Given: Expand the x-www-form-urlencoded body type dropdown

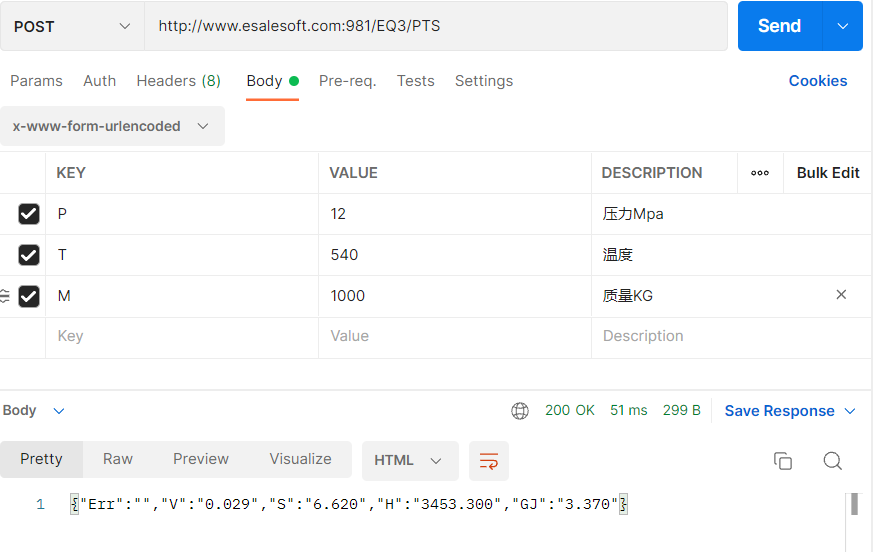Looking at the screenshot, I should tap(111, 127).
